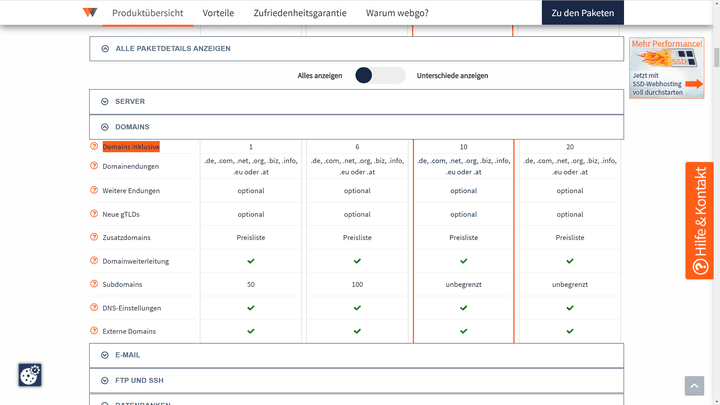Viewport: 720px width, 405px height.
Task: Expand the FTP und SSH section
Action: pyautogui.click(x=356, y=380)
